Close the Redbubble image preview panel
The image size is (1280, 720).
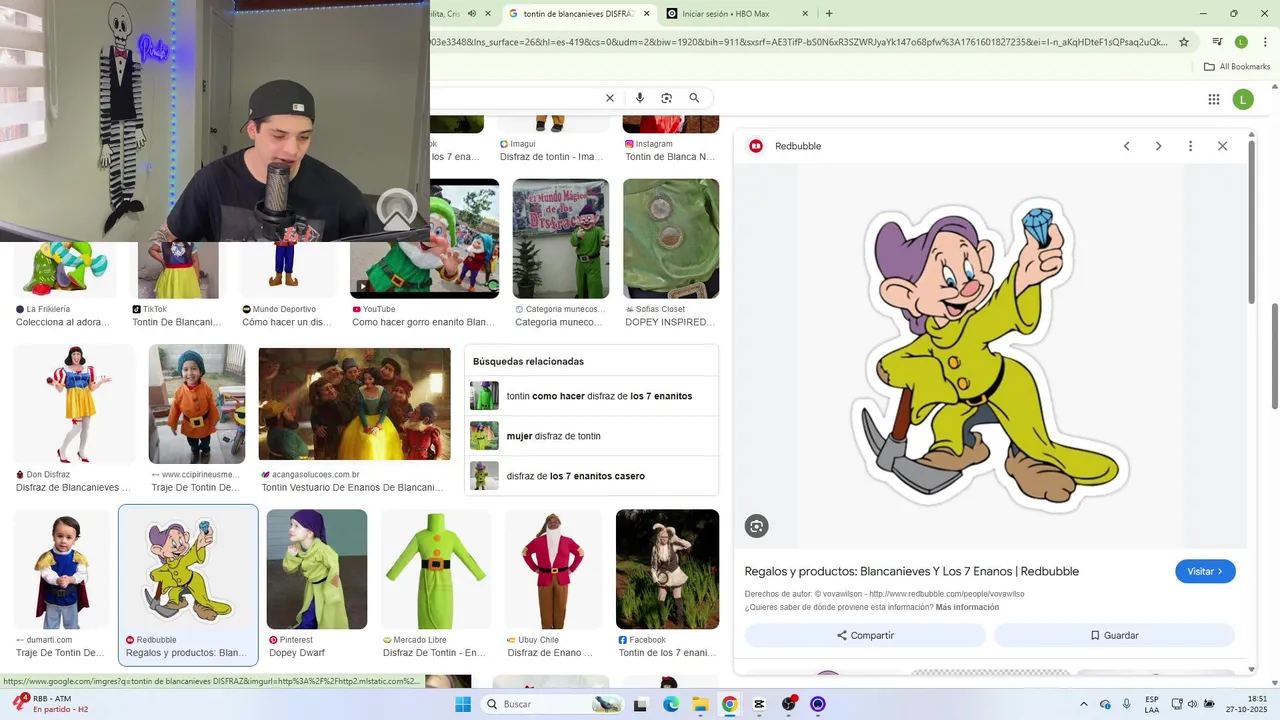pyautogui.click(x=1222, y=146)
